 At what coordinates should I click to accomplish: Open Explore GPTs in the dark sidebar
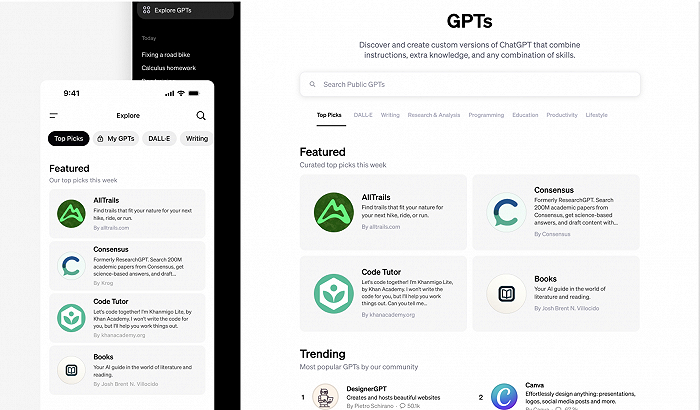[185, 10]
